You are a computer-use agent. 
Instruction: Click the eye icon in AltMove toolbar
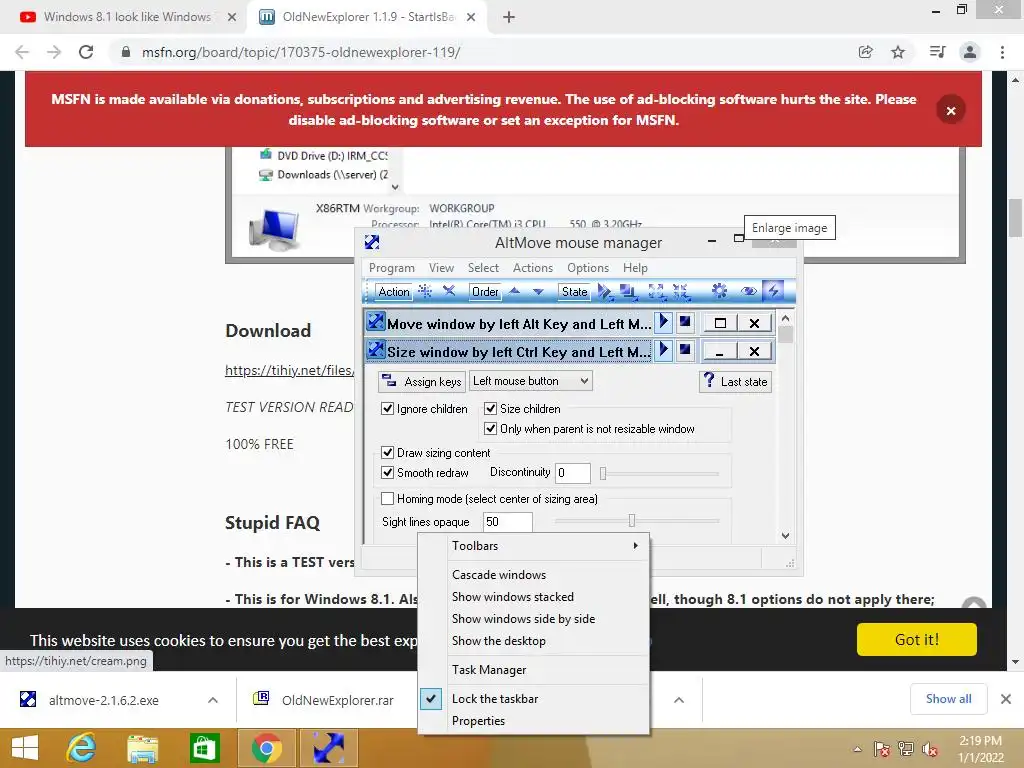tap(748, 291)
